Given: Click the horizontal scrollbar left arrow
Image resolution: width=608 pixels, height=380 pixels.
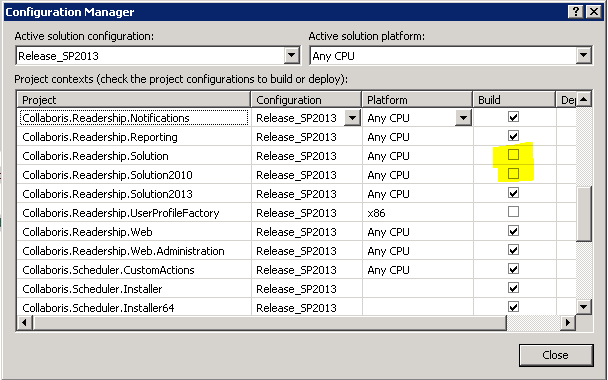Looking at the screenshot, I should click(24, 322).
